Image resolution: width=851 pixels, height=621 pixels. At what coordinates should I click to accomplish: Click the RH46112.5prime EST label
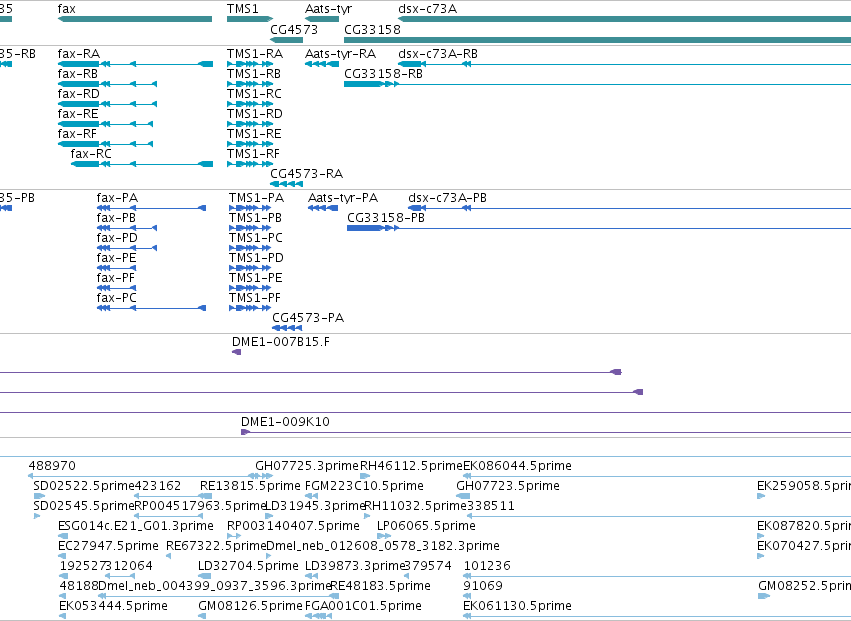point(411,466)
